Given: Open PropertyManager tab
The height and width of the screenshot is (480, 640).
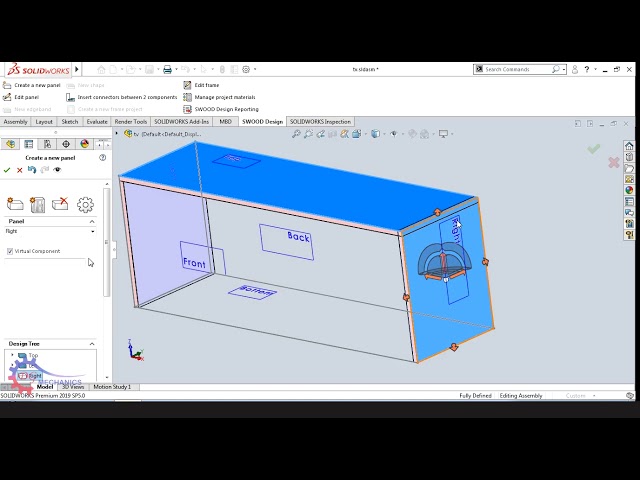Looking at the screenshot, I should 29,144.
